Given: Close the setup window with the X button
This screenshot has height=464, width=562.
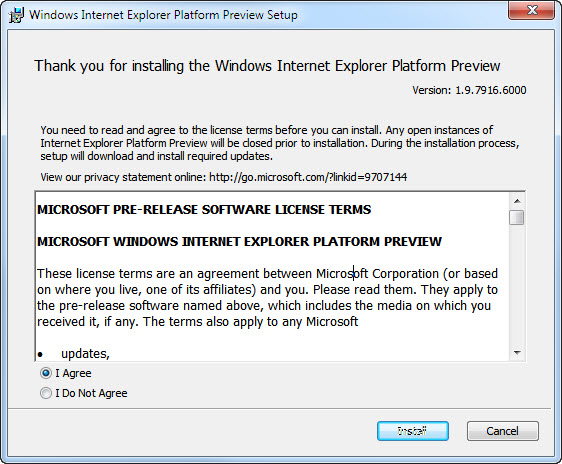Looking at the screenshot, I should [532, 10].
